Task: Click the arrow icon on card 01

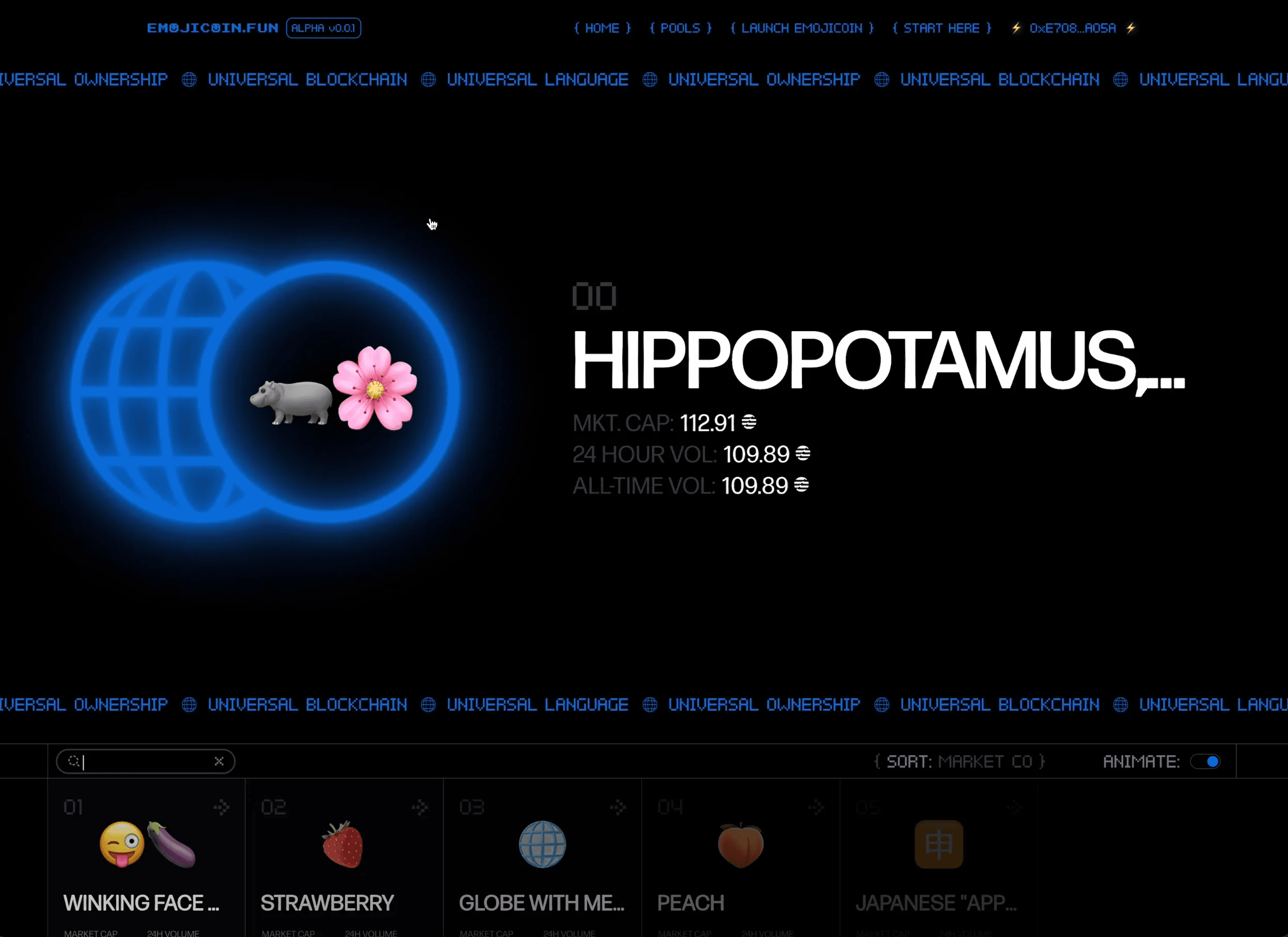Action: pos(222,807)
